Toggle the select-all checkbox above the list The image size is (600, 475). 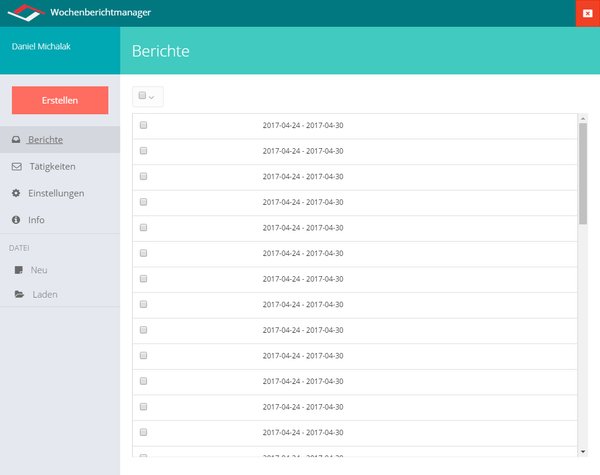pos(142,95)
